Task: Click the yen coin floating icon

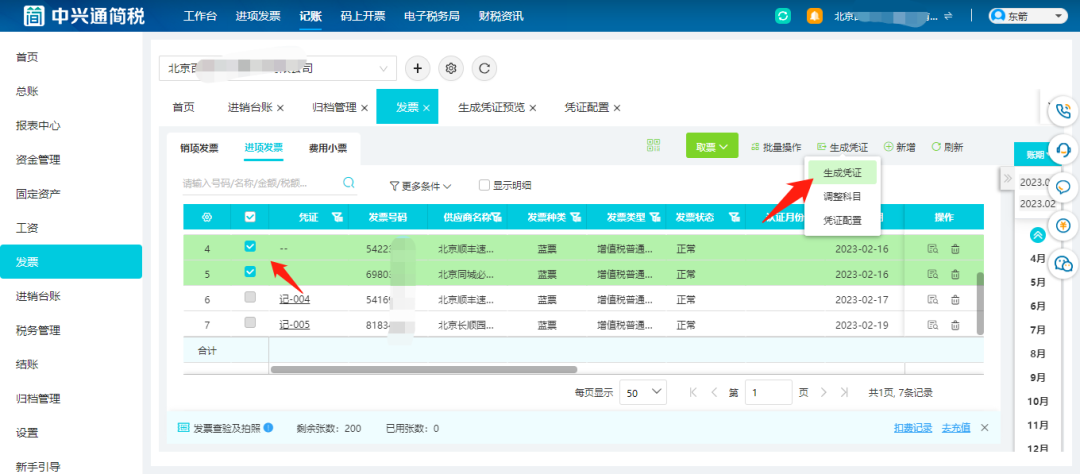Action: [1063, 224]
